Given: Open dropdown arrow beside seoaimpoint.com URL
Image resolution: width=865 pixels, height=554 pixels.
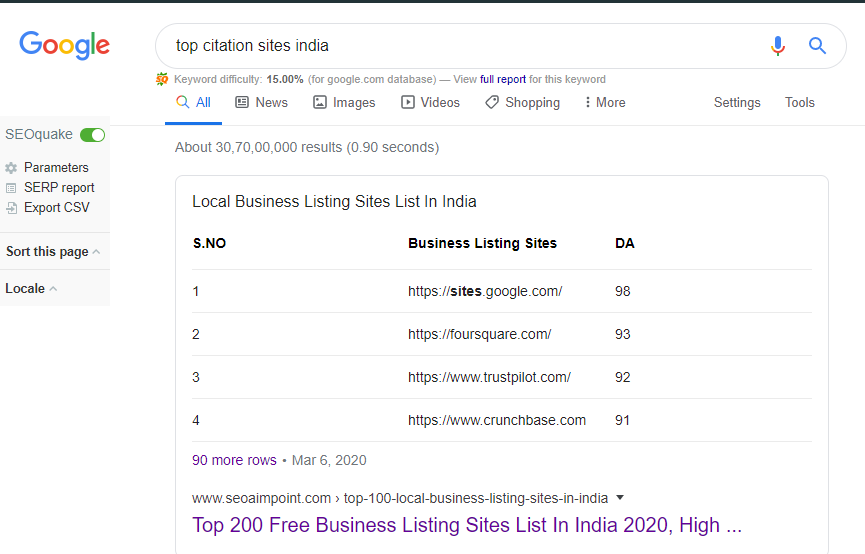Looking at the screenshot, I should click(620, 498).
